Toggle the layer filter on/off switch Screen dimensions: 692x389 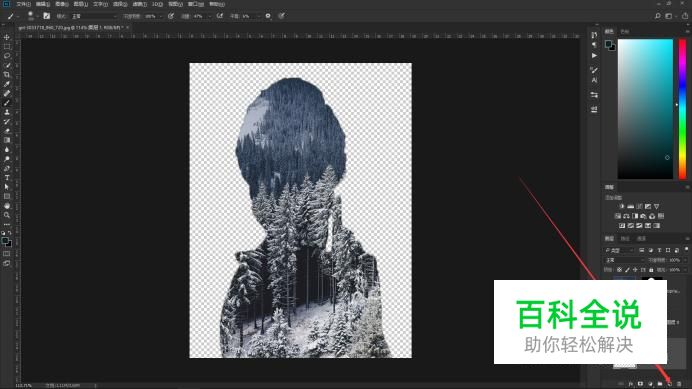686,249
